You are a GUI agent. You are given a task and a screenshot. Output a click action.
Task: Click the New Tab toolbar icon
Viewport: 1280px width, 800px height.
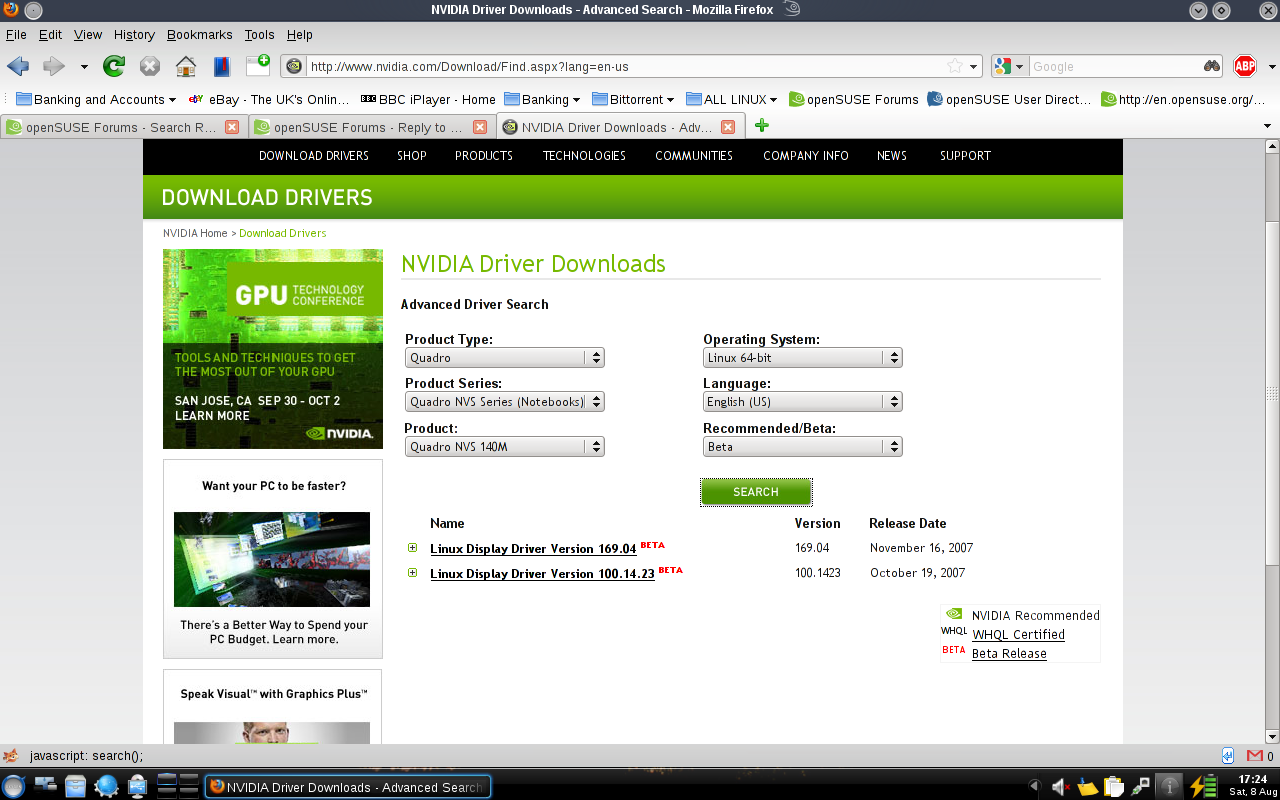258,65
